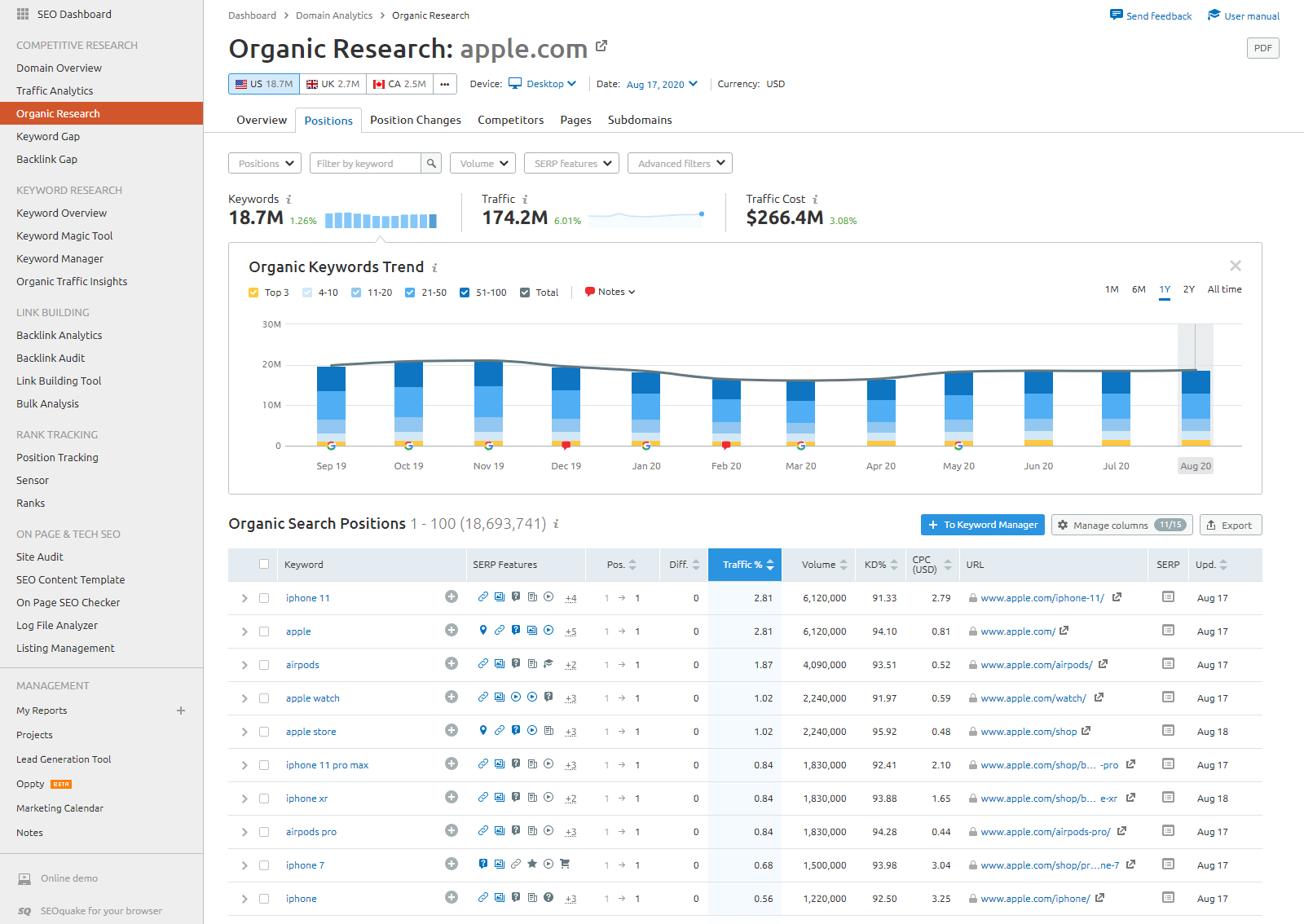Toggle the 4-10 positions checkbox

(307, 293)
